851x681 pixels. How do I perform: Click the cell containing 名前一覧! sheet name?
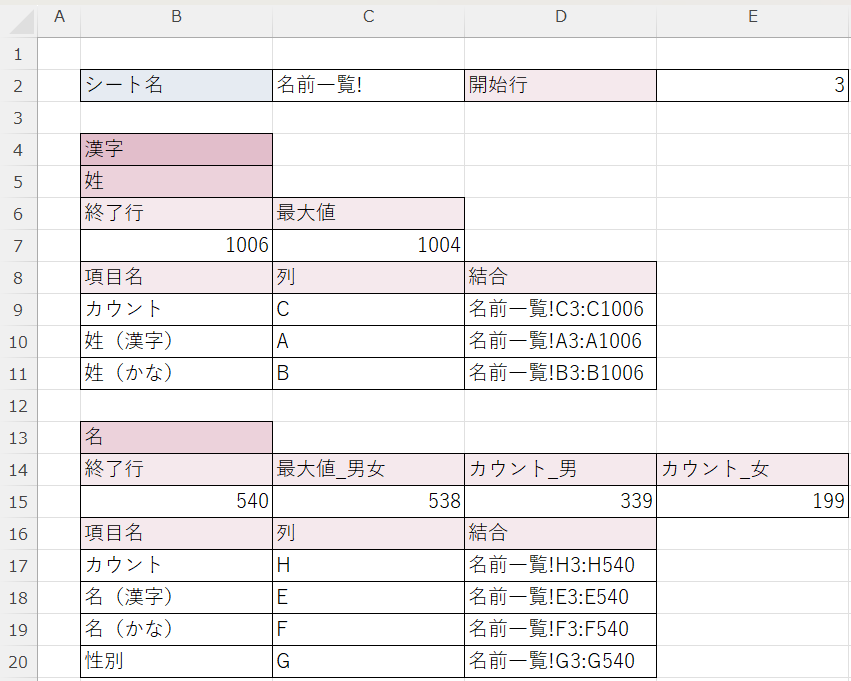coord(368,86)
